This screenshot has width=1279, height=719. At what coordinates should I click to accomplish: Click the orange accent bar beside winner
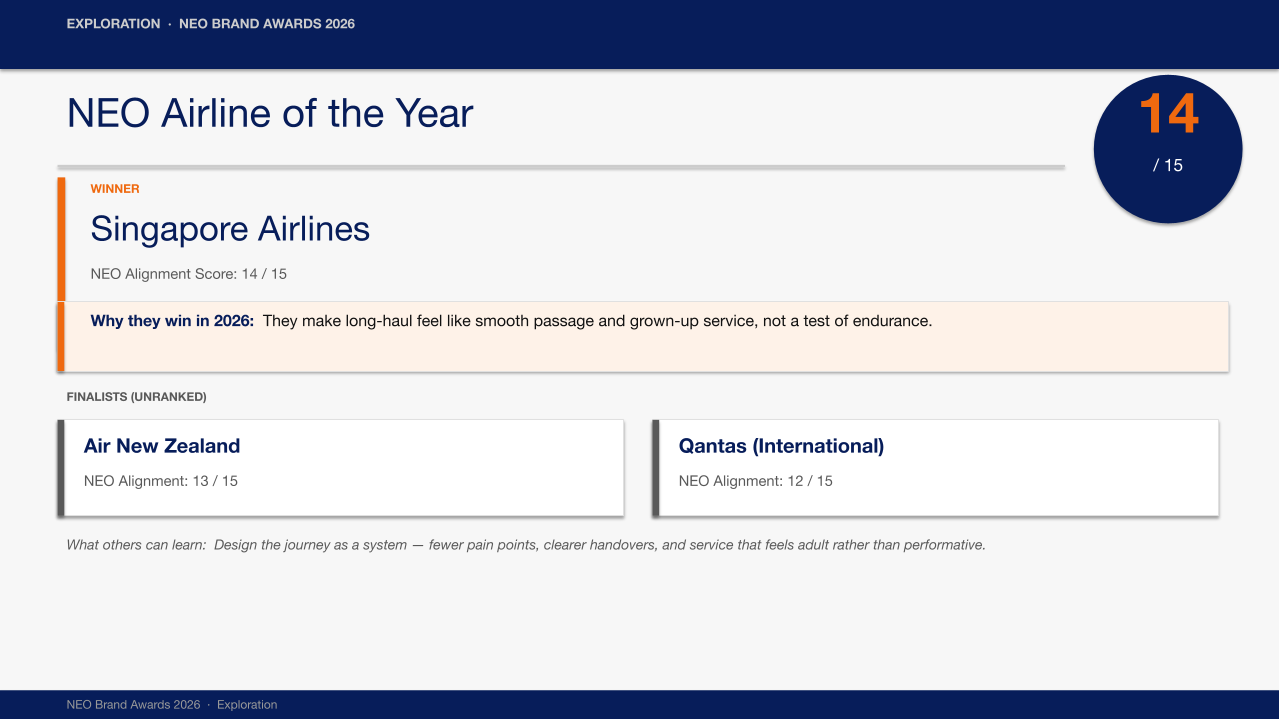point(61,274)
